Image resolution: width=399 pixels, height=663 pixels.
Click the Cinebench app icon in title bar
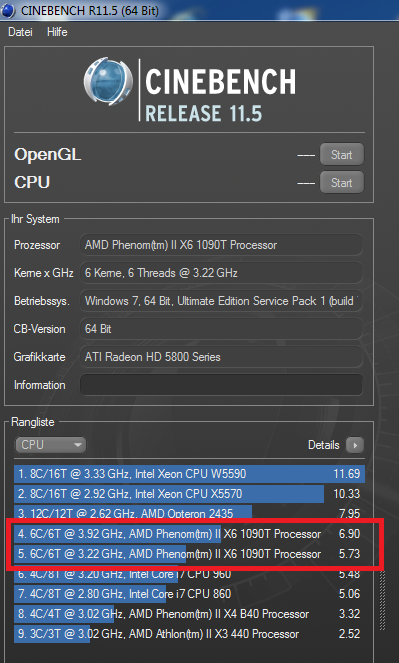click(8, 11)
